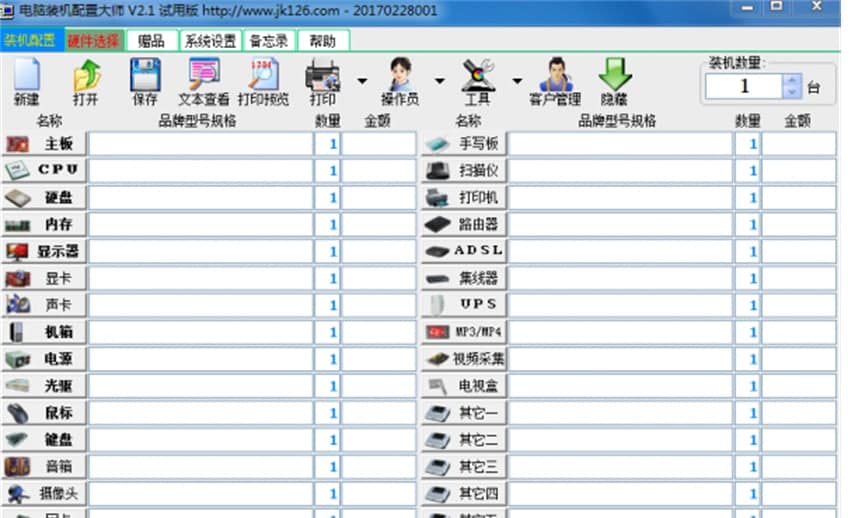Pick the MP3/MP4 button
The image size is (855, 518).
coord(464,332)
